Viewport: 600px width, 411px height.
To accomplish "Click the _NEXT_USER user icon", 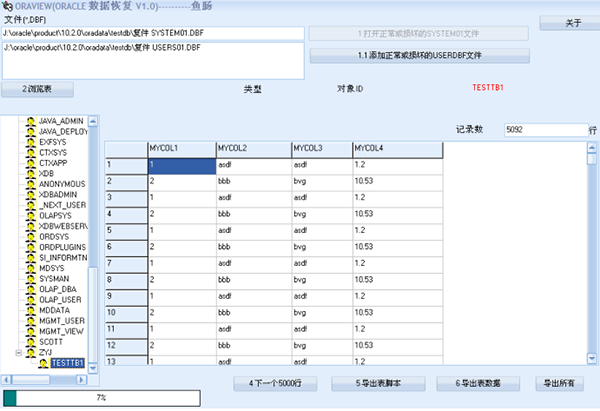I will (x=31, y=206).
